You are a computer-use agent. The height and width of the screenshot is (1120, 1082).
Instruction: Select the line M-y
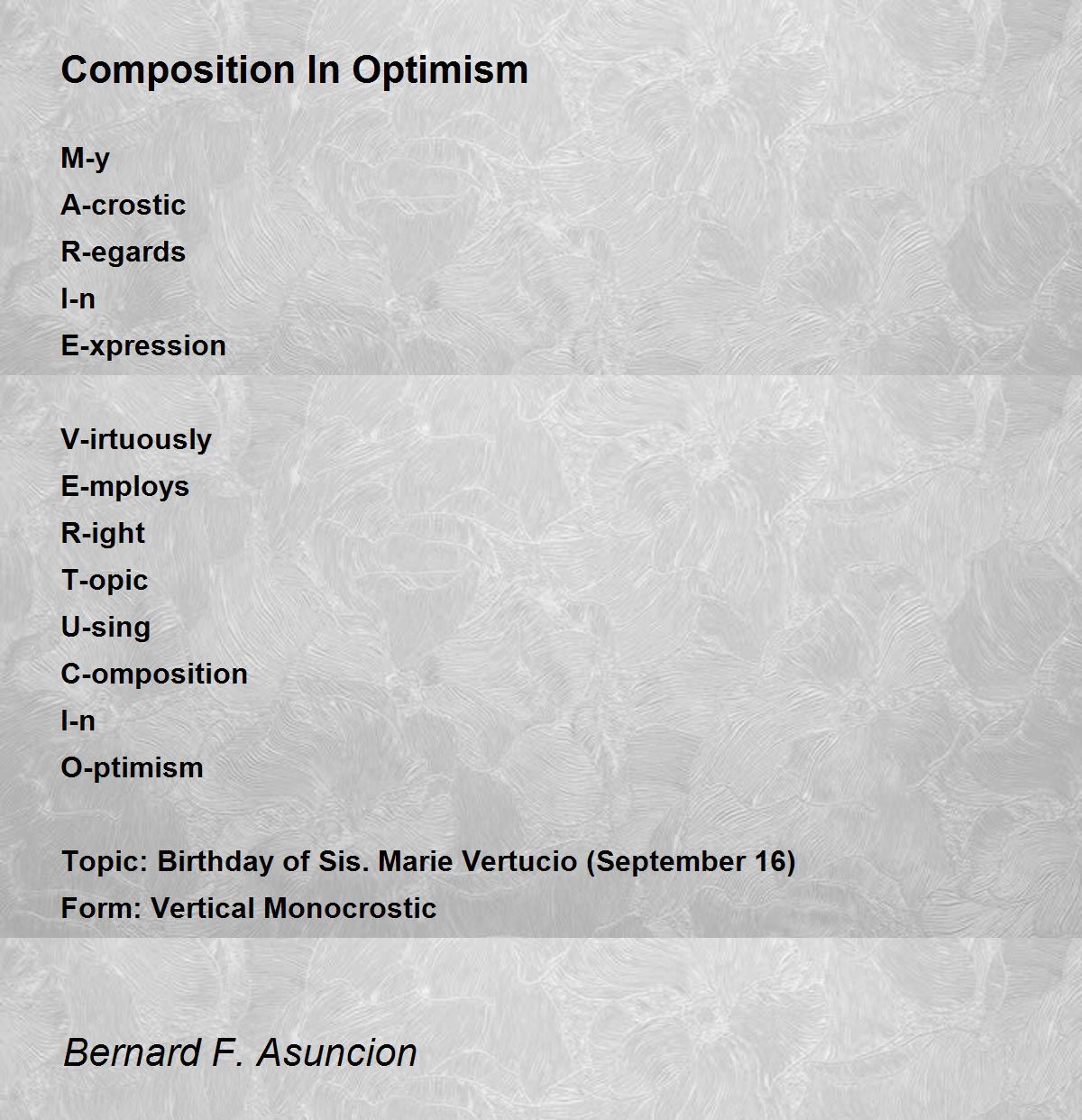point(86,158)
